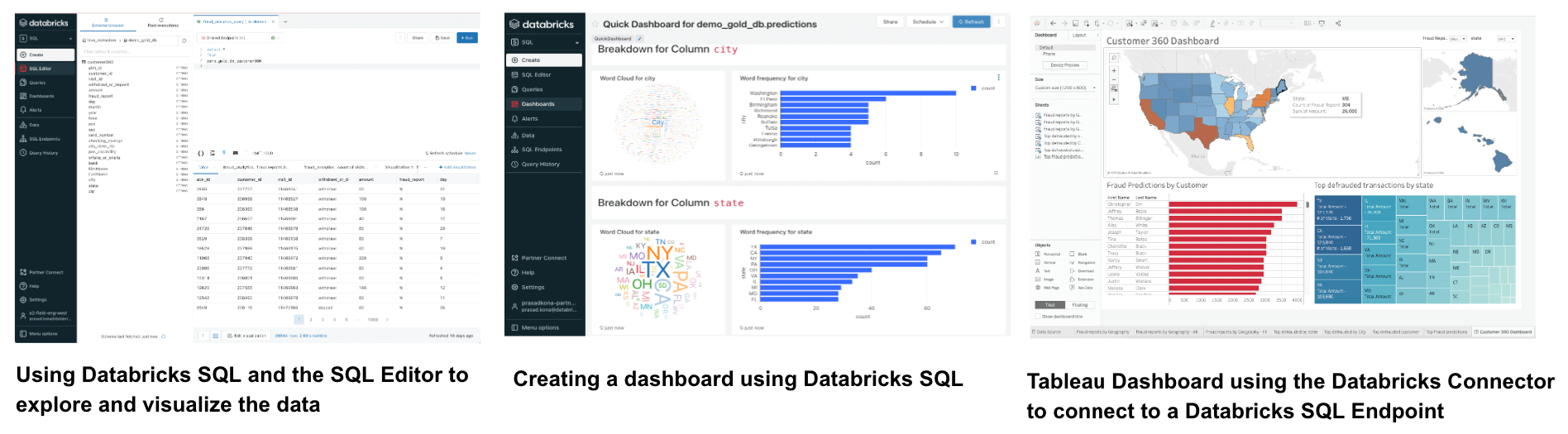The image size is (1568, 434).
Task: Click the blue Refresh button
Action: [x=971, y=22]
